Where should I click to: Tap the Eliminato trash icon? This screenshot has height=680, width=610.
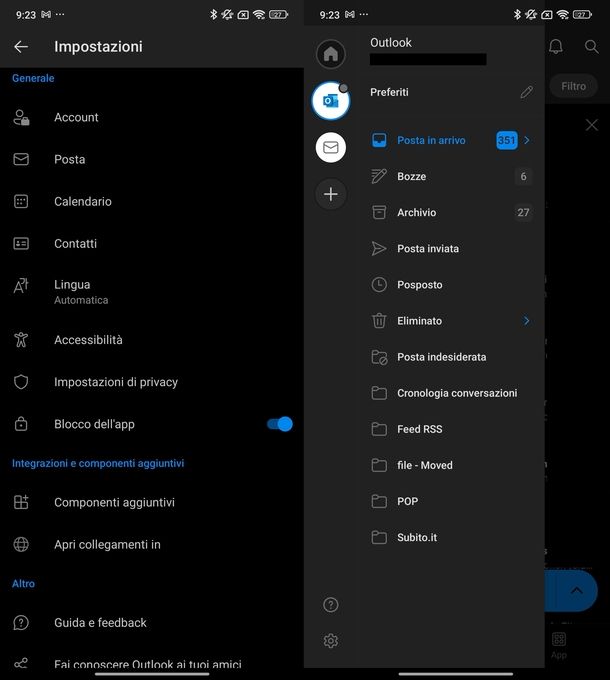click(379, 321)
